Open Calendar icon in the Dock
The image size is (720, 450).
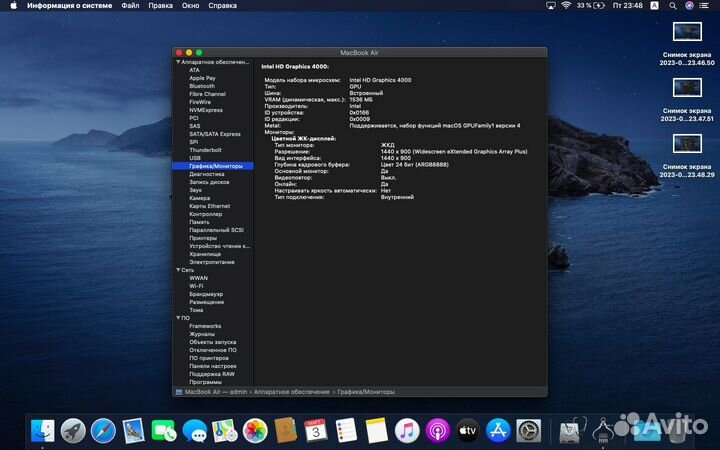[x=316, y=431]
